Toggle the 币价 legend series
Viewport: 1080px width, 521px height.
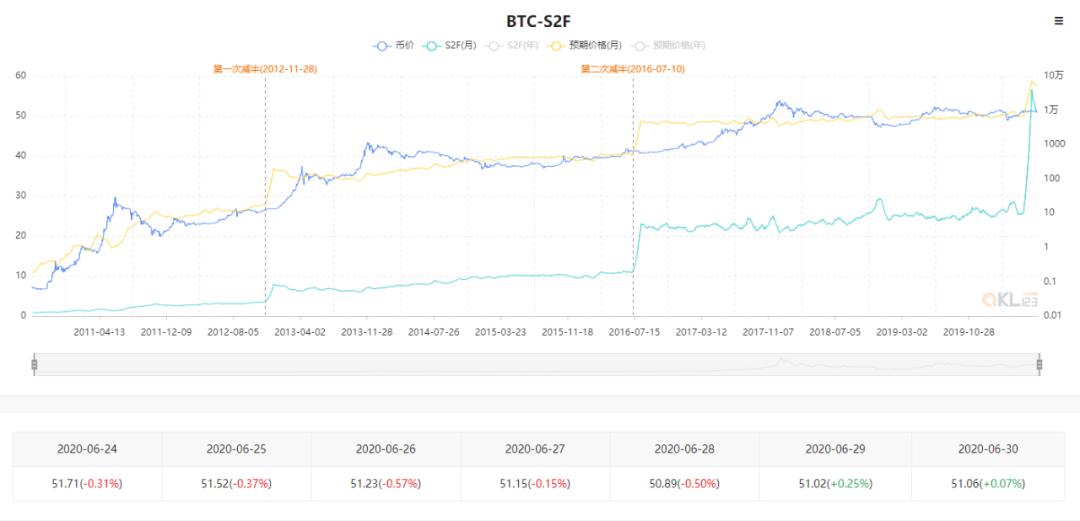pos(393,45)
